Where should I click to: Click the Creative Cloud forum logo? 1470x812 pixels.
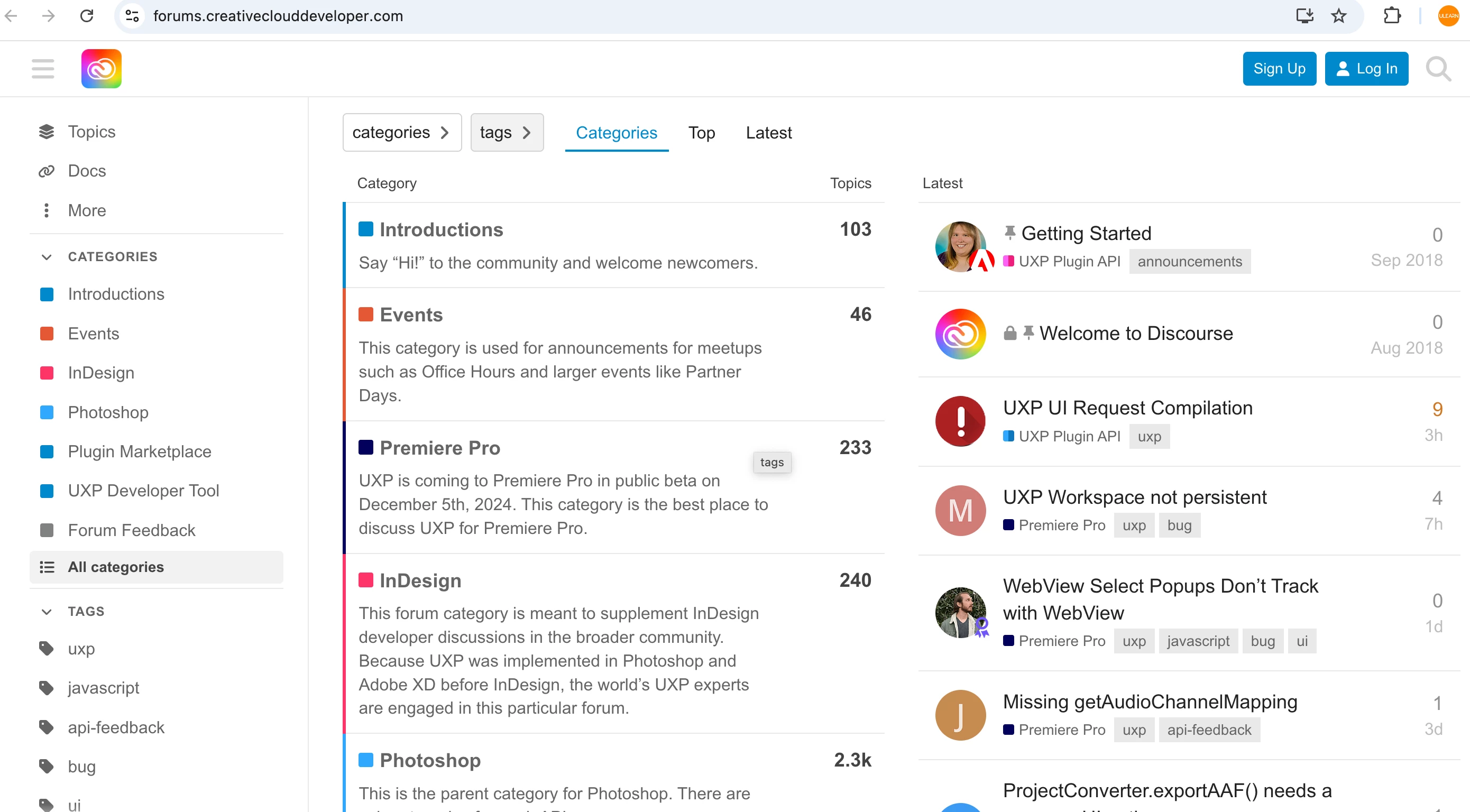pyautogui.click(x=102, y=69)
